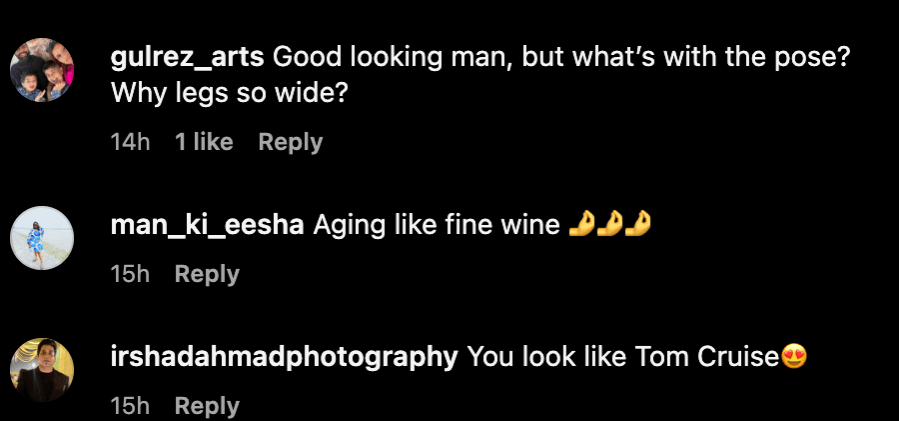This screenshot has height=421, width=899.
Task: Visit the gulrez_arts username link
Action: pos(188,58)
